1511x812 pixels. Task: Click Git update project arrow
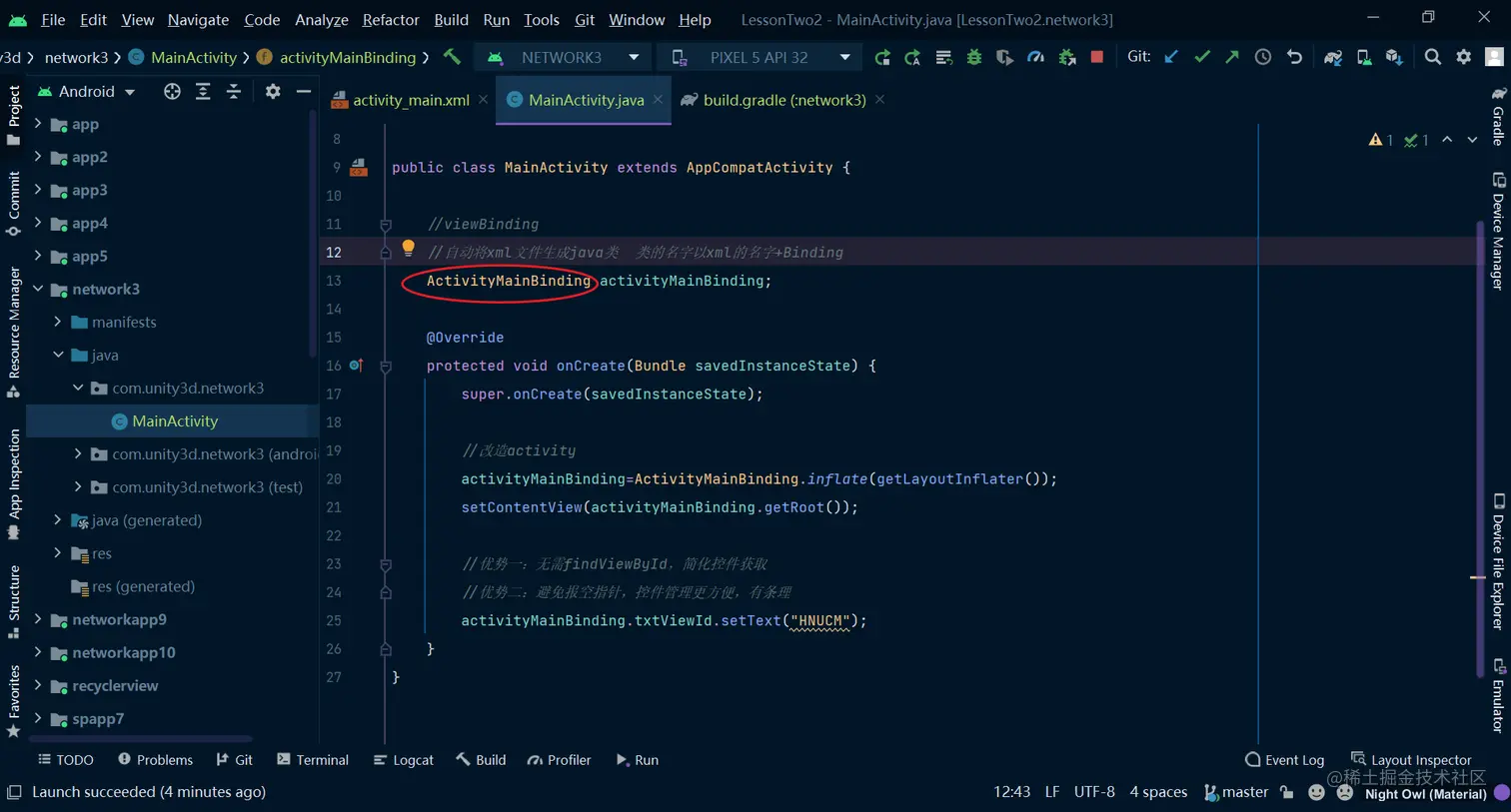pos(1171,57)
